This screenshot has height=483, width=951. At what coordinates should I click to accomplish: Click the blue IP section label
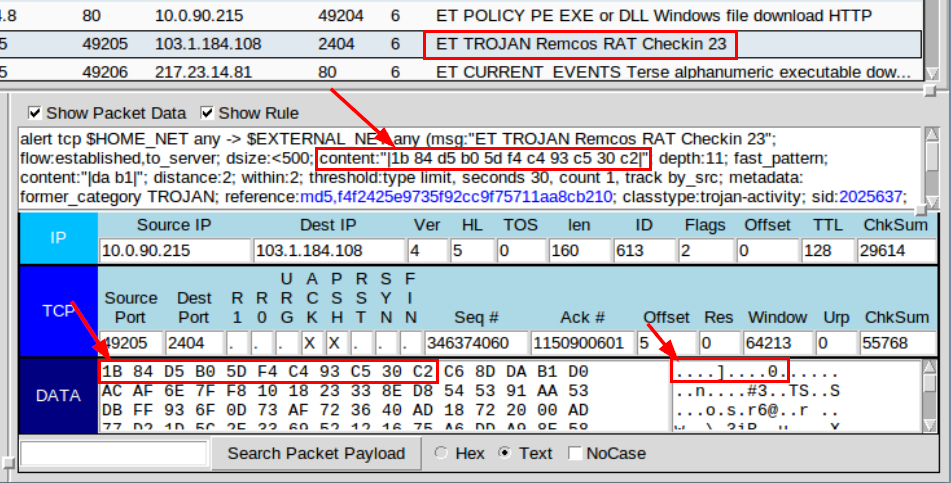click(x=58, y=238)
